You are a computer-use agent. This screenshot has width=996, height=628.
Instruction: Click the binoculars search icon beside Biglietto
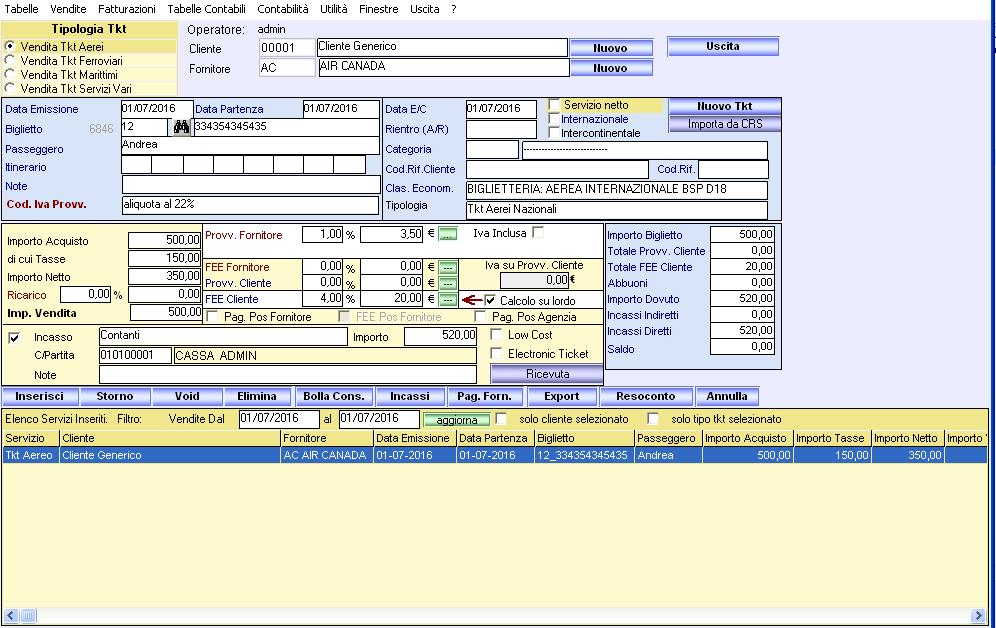click(x=181, y=127)
